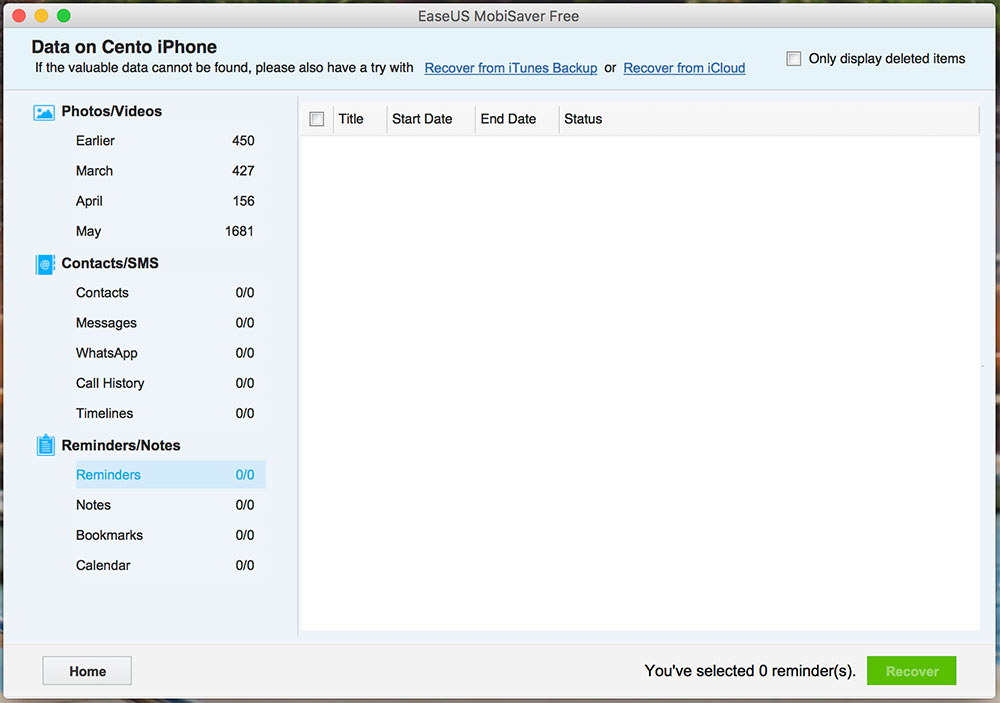Select the highlighted Reminders item
Screen dimensions: 1000x703
point(171,475)
